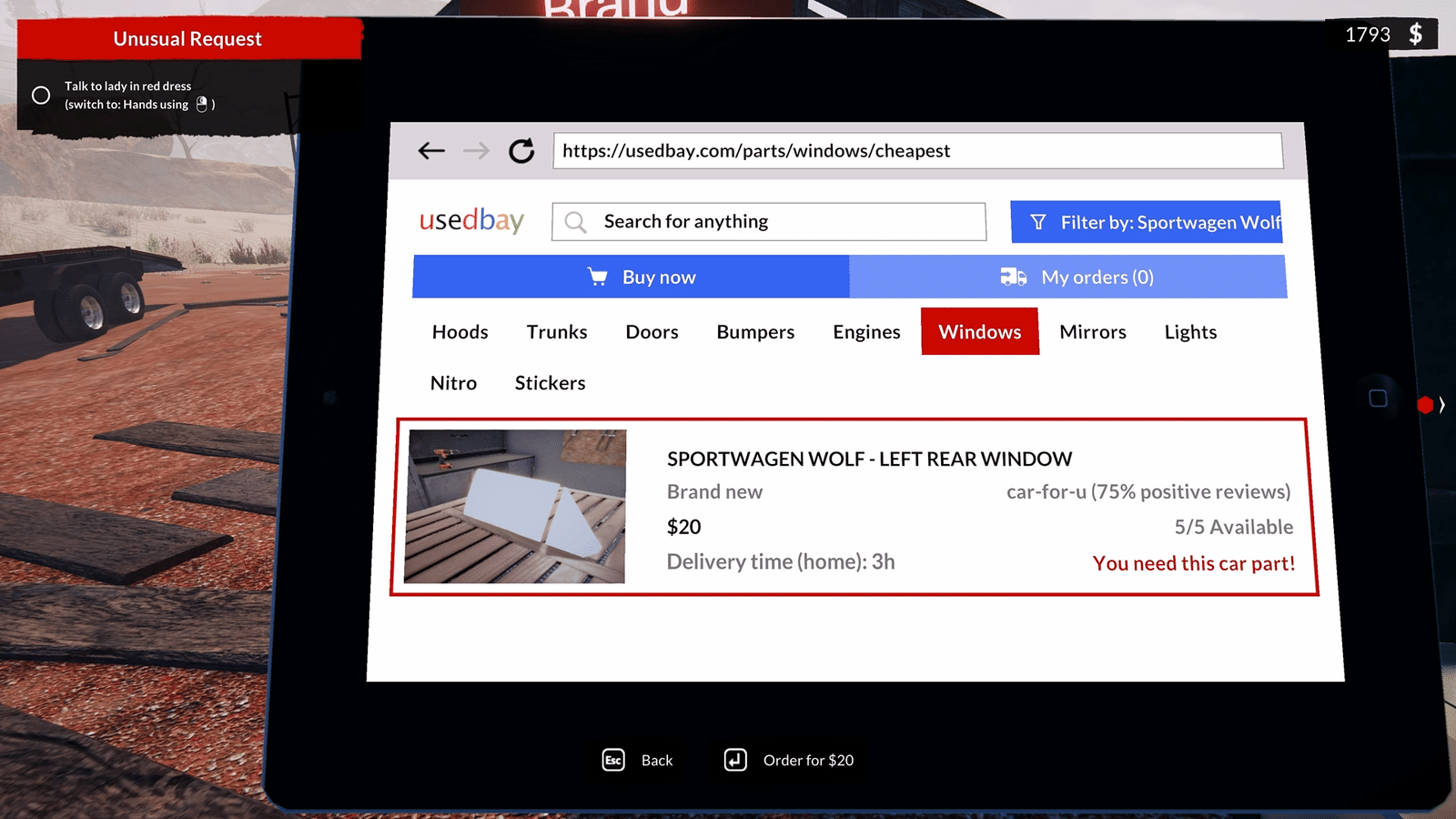The image size is (1456, 819).
Task: Click the tablet home button square
Action: 1378,399
